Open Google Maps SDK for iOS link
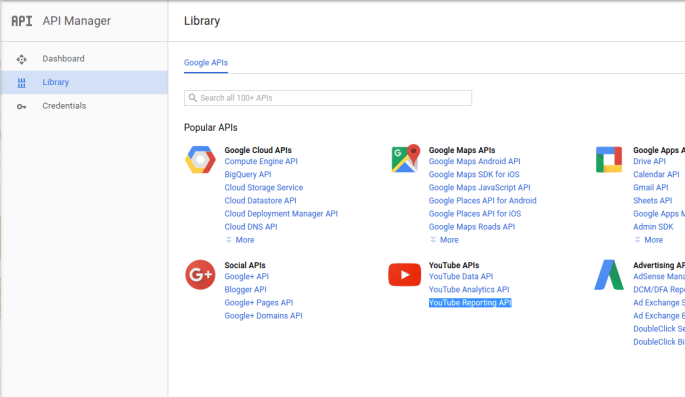This screenshot has height=397, width=685. pos(474,174)
